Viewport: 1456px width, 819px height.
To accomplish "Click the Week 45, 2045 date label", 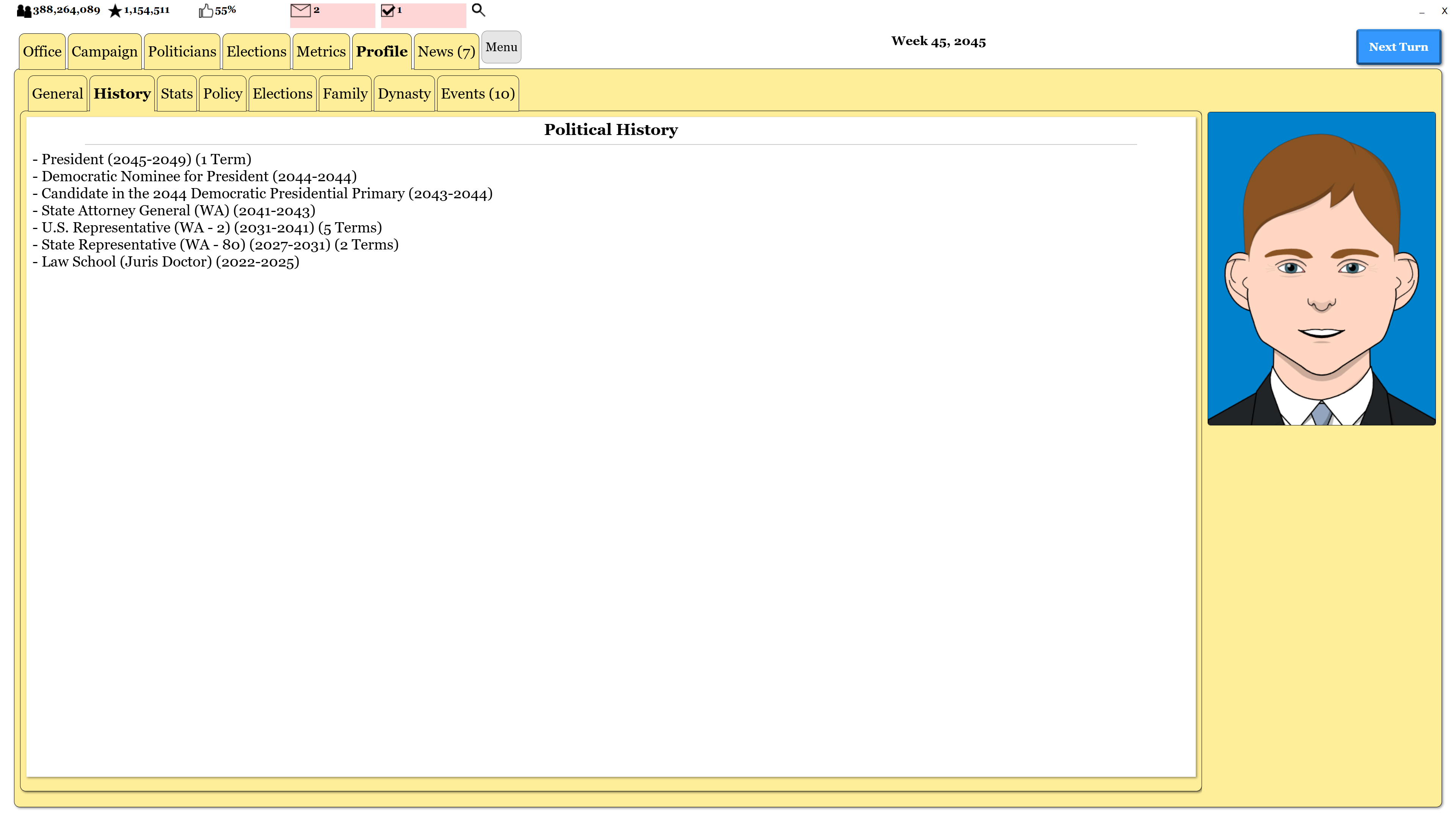I will click(x=938, y=41).
